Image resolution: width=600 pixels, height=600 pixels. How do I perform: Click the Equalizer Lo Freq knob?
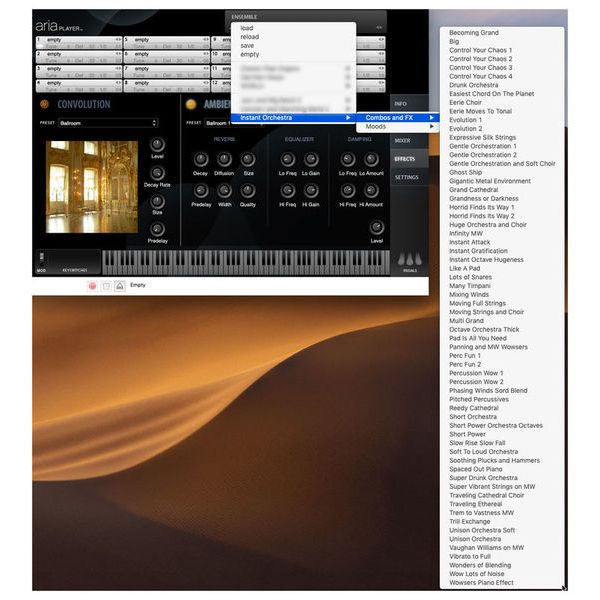click(288, 160)
